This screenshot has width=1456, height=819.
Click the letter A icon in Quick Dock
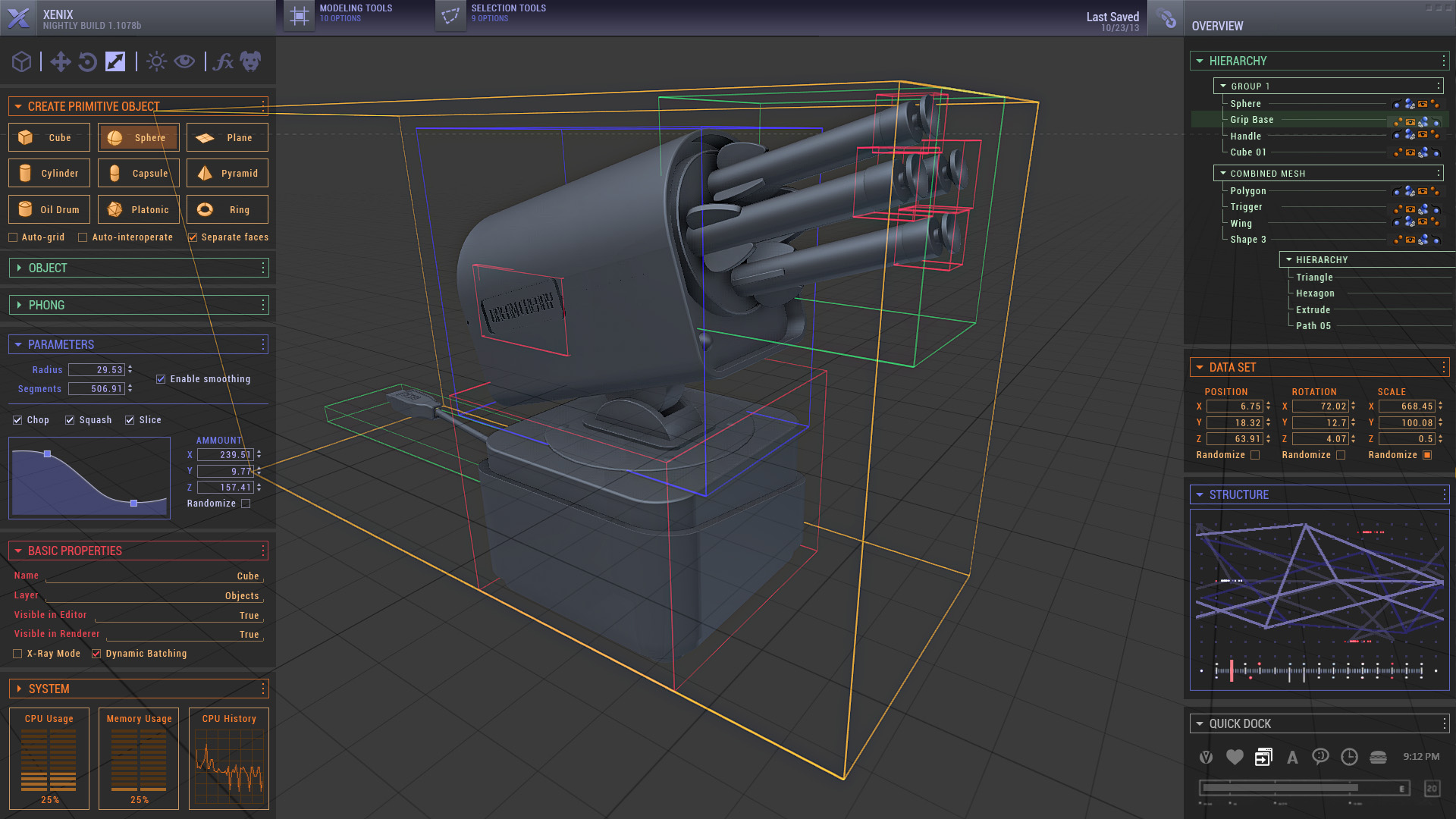point(1292,757)
